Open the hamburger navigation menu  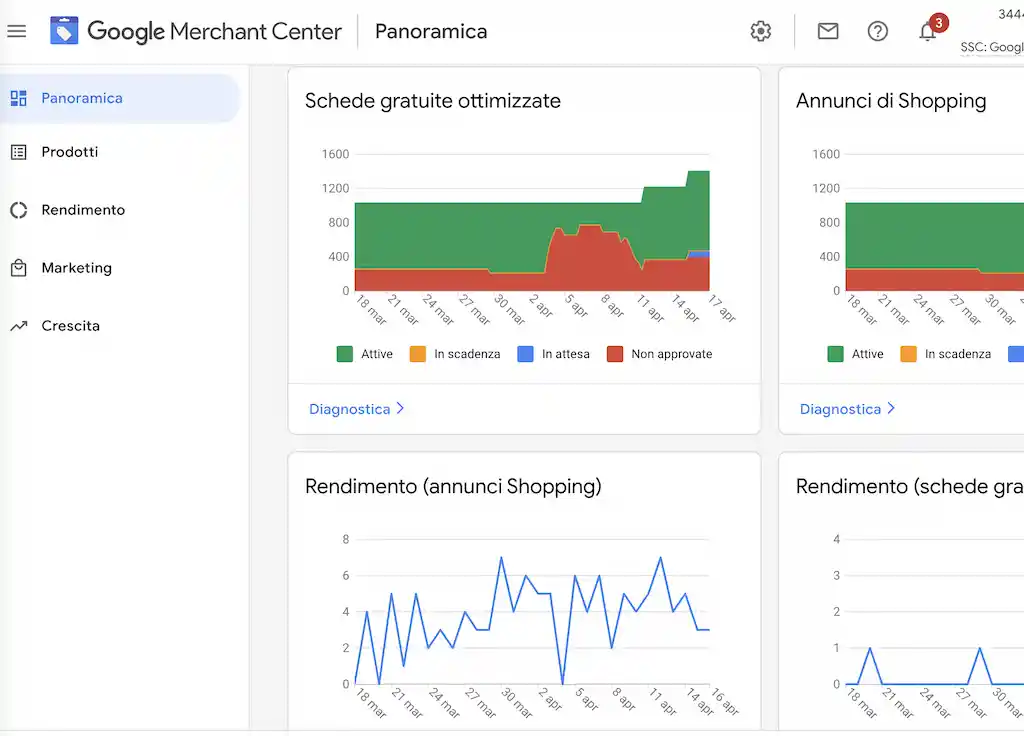[17, 31]
